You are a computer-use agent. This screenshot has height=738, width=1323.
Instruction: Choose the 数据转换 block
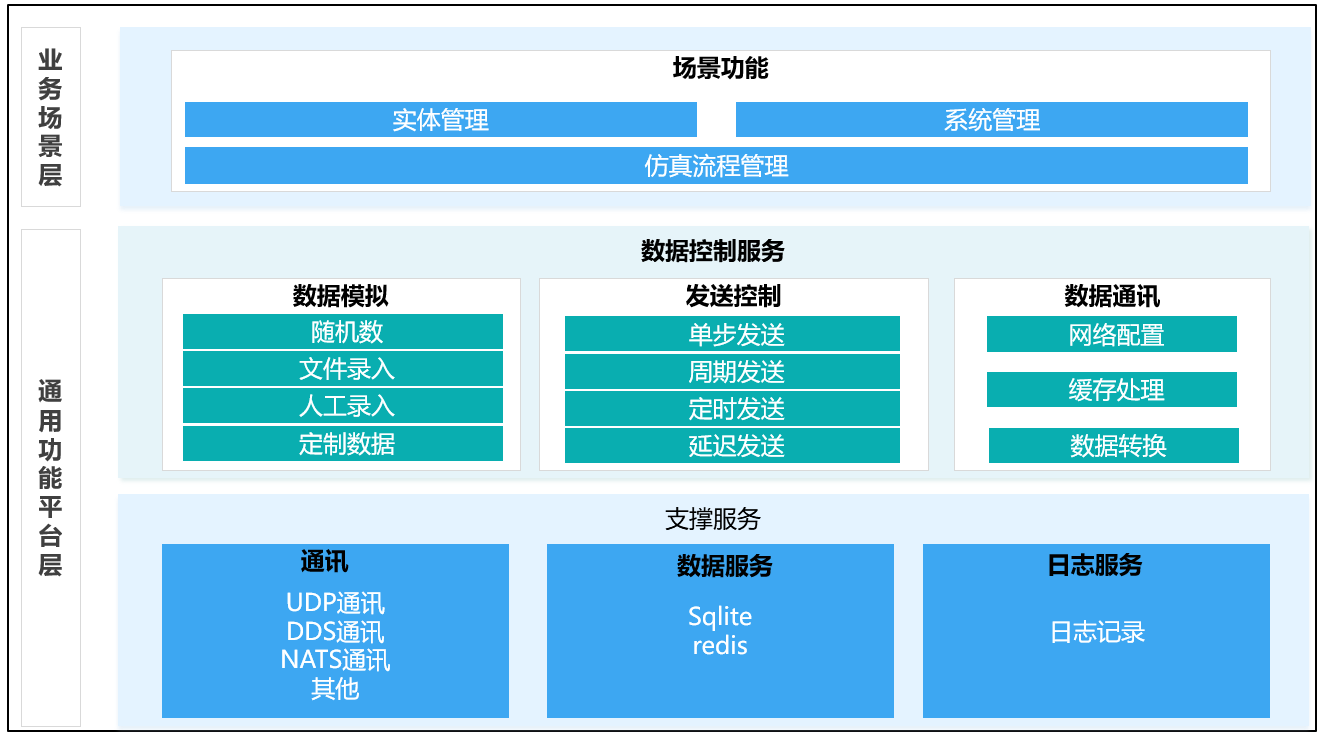[1113, 446]
